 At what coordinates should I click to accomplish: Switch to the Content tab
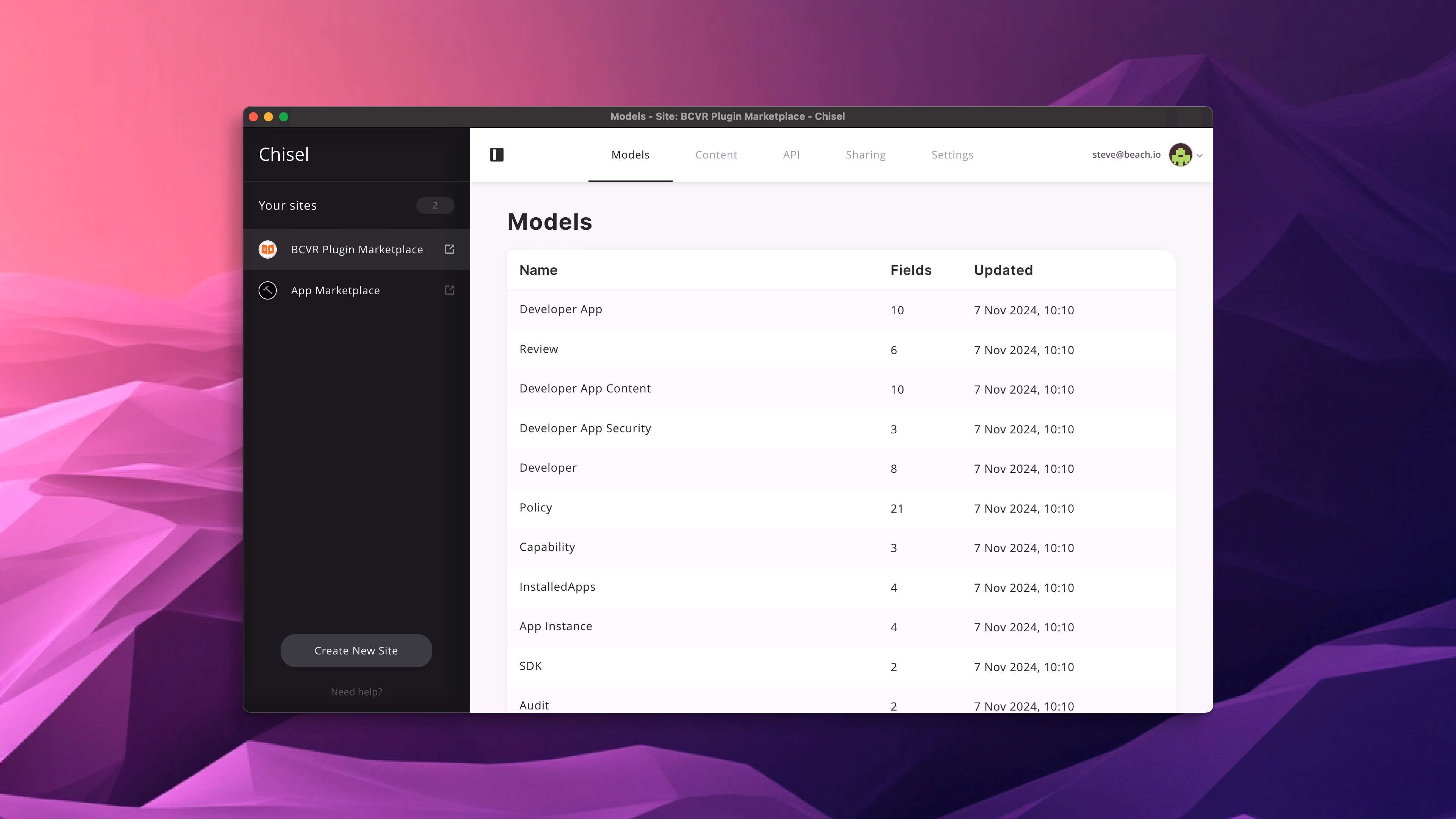(715, 155)
